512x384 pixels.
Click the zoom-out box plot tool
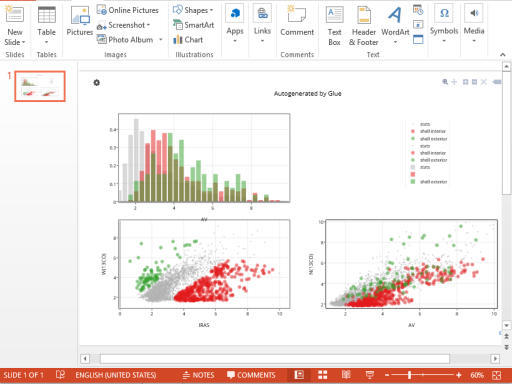point(474,82)
